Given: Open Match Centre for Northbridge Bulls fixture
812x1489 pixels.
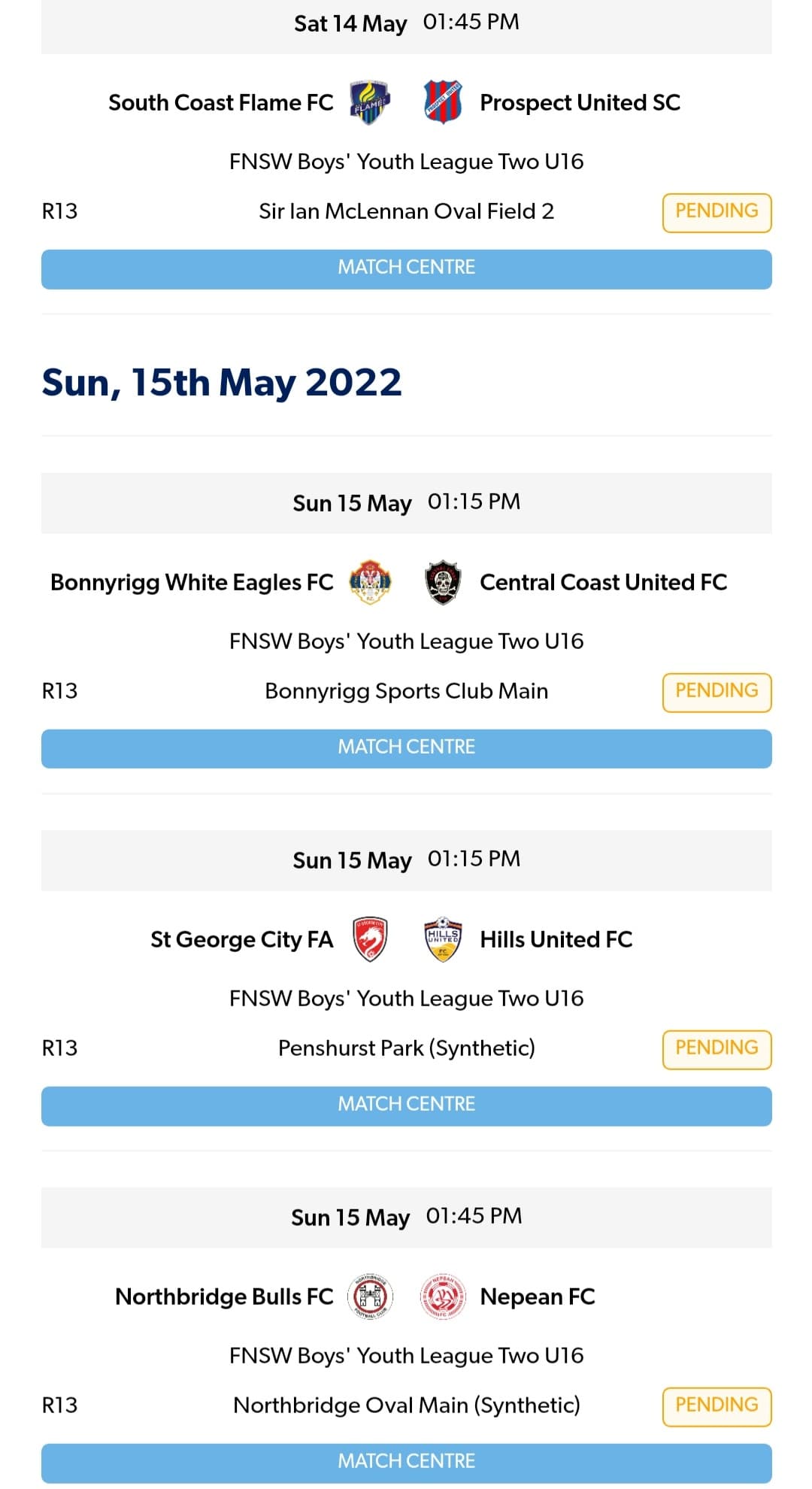Looking at the screenshot, I should (x=406, y=1461).
